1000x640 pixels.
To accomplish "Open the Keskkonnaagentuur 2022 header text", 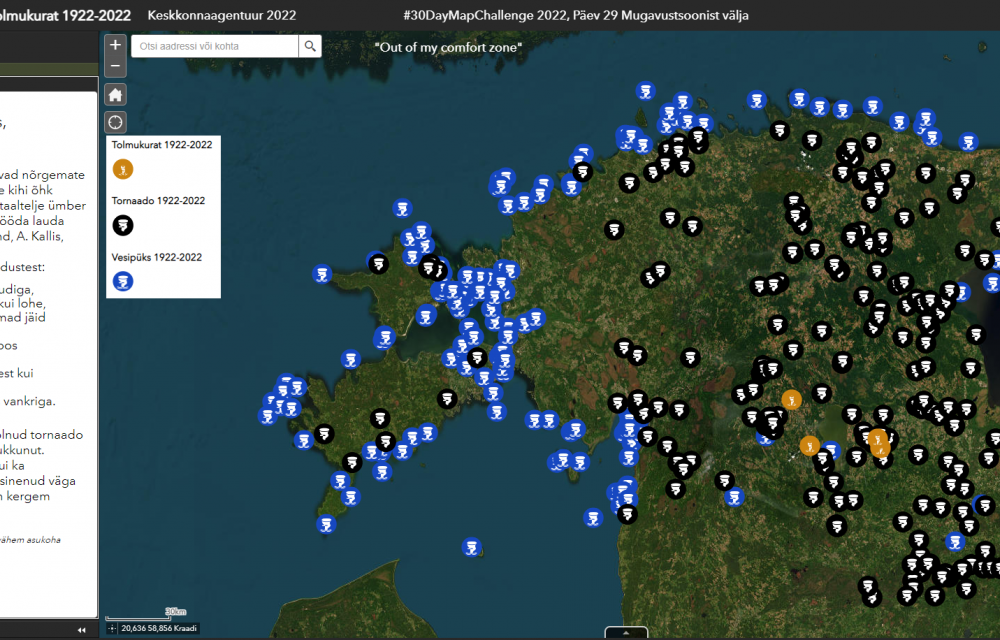I will [x=222, y=15].
